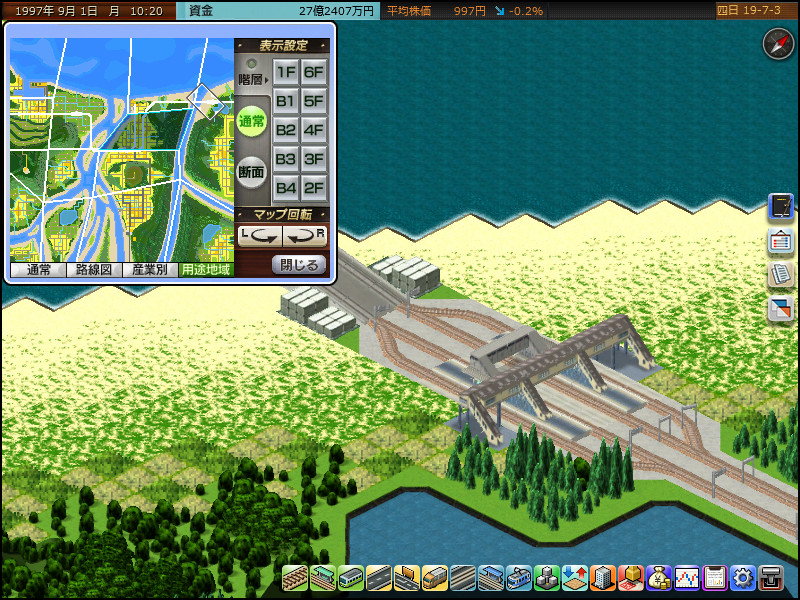
Task: Open the black notebook map icon
Action: [x=781, y=208]
